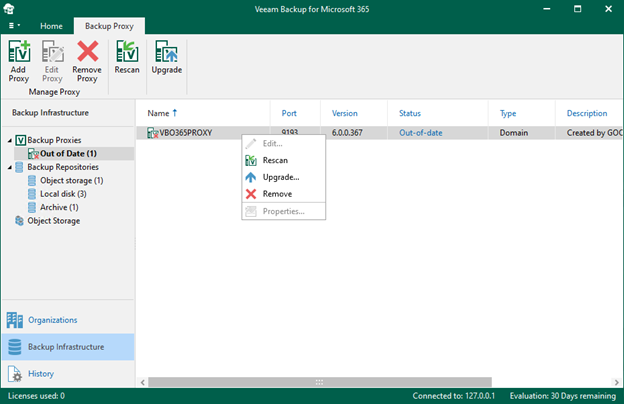Click the Created by description cell

[x=595, y=133]
